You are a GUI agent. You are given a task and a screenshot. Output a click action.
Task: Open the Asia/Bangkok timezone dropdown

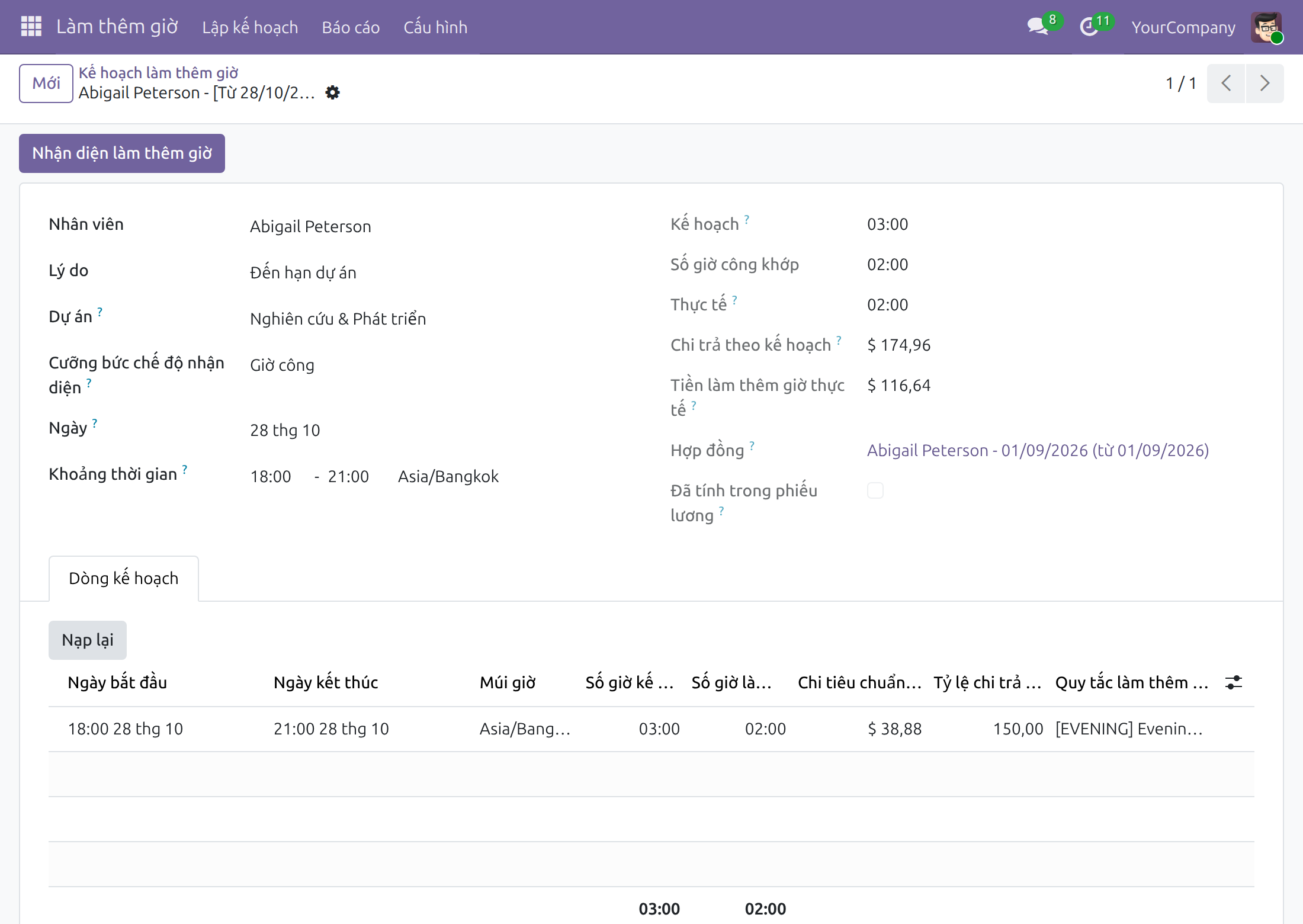(448, 476)
